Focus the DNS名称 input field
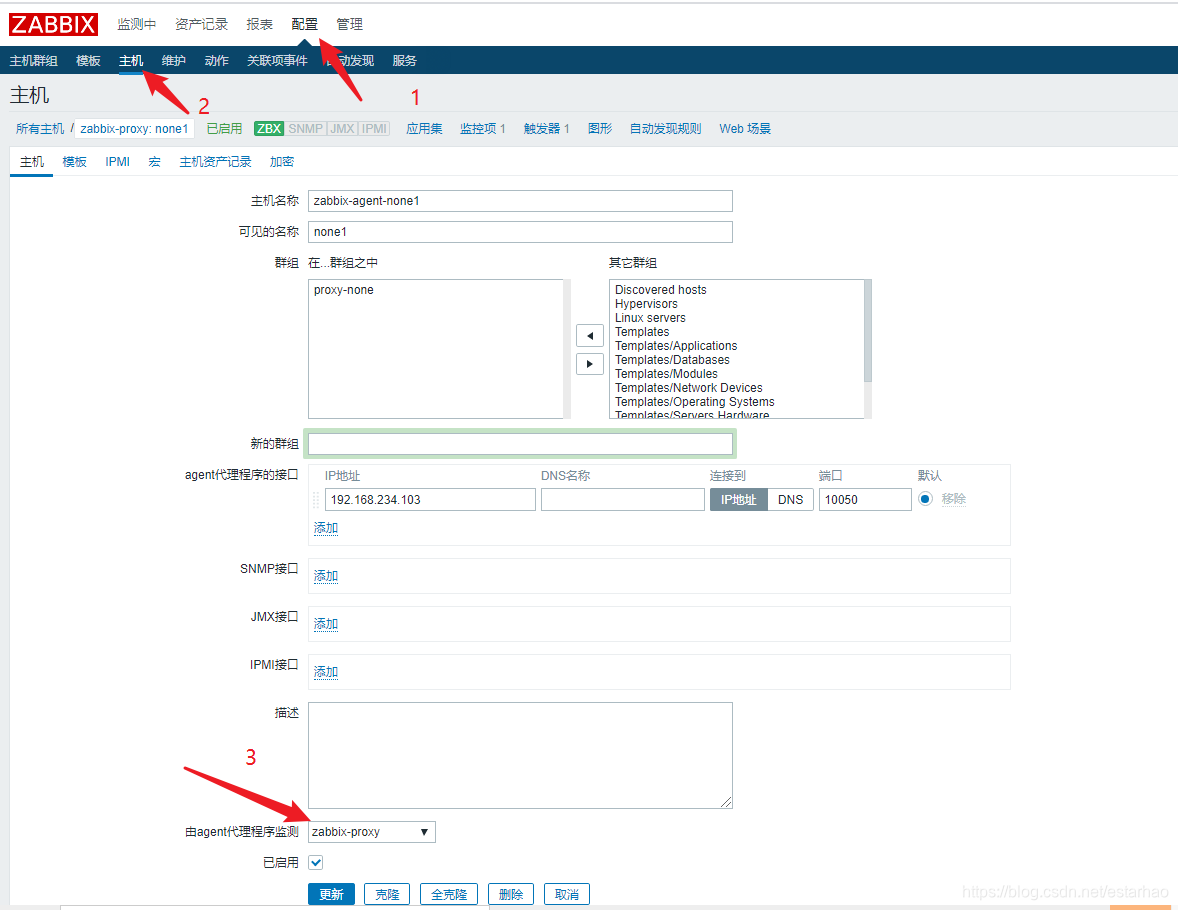Viewport: 1178px width, 910px height. pos(623,500)
